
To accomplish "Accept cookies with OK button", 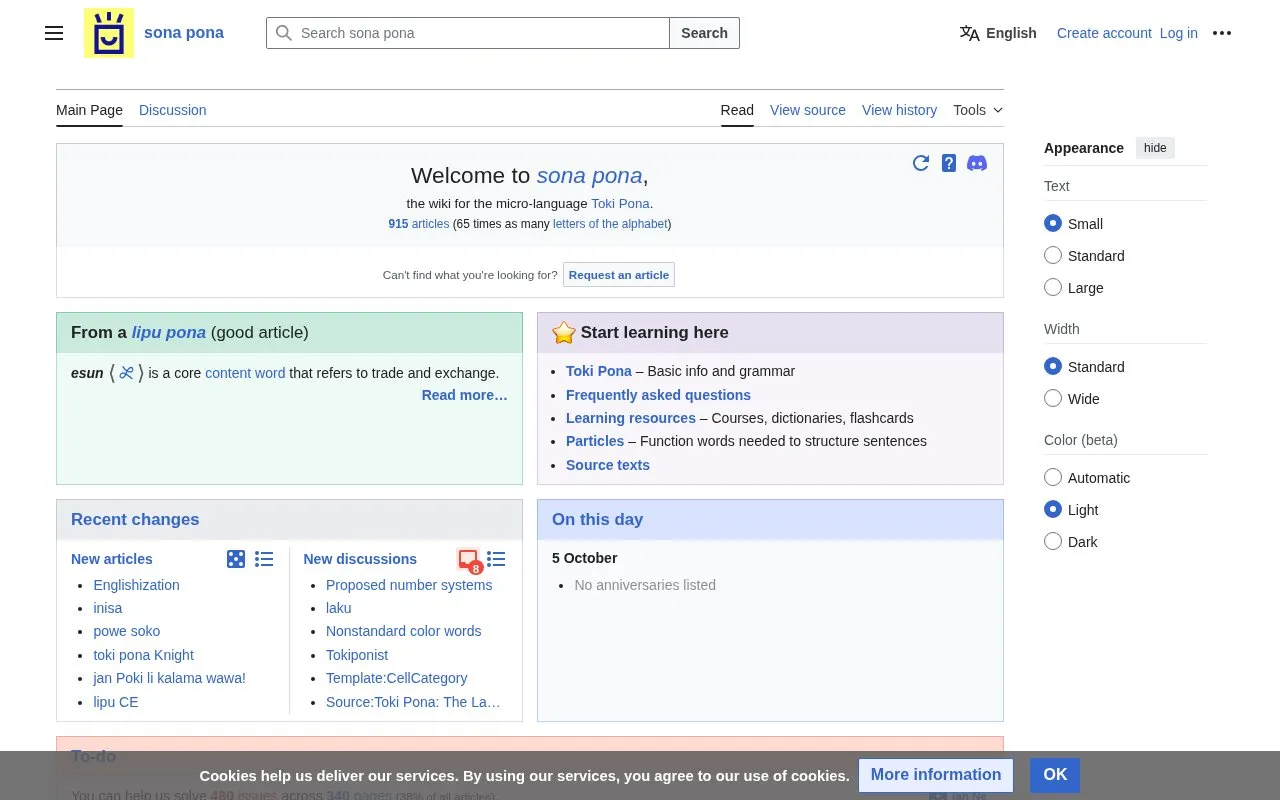I will [x=1055, y=775].
